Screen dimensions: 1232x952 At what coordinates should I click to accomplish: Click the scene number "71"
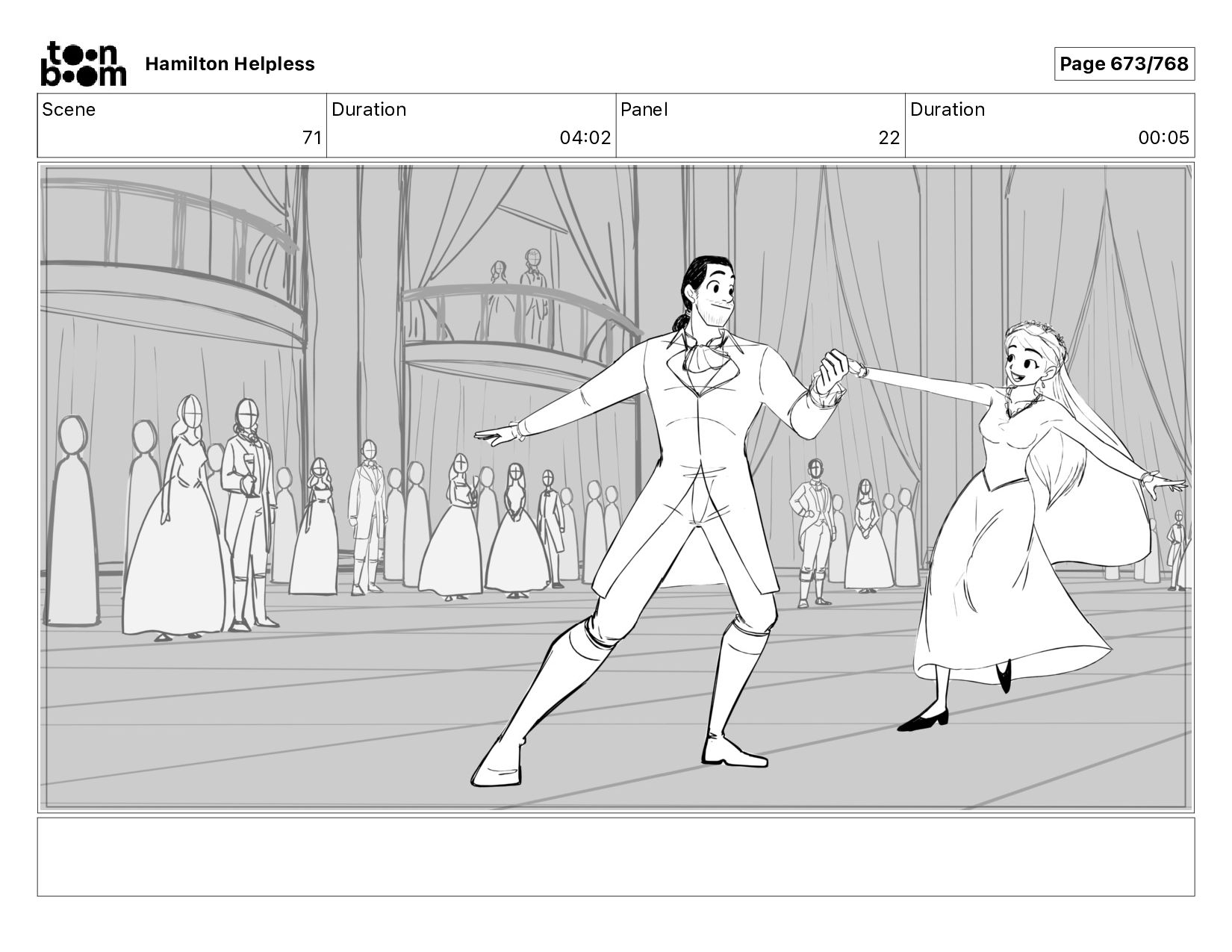tap(312, 137)
